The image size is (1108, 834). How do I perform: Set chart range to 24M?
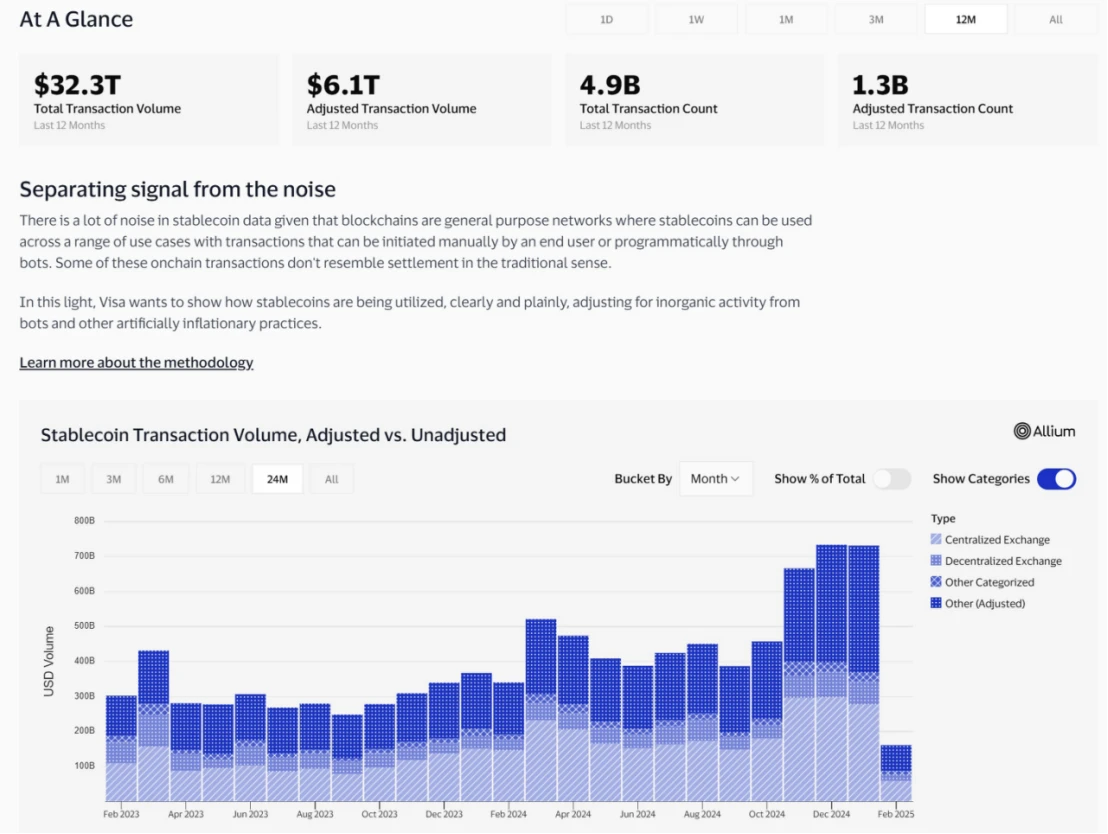click(x=277, y=479)
